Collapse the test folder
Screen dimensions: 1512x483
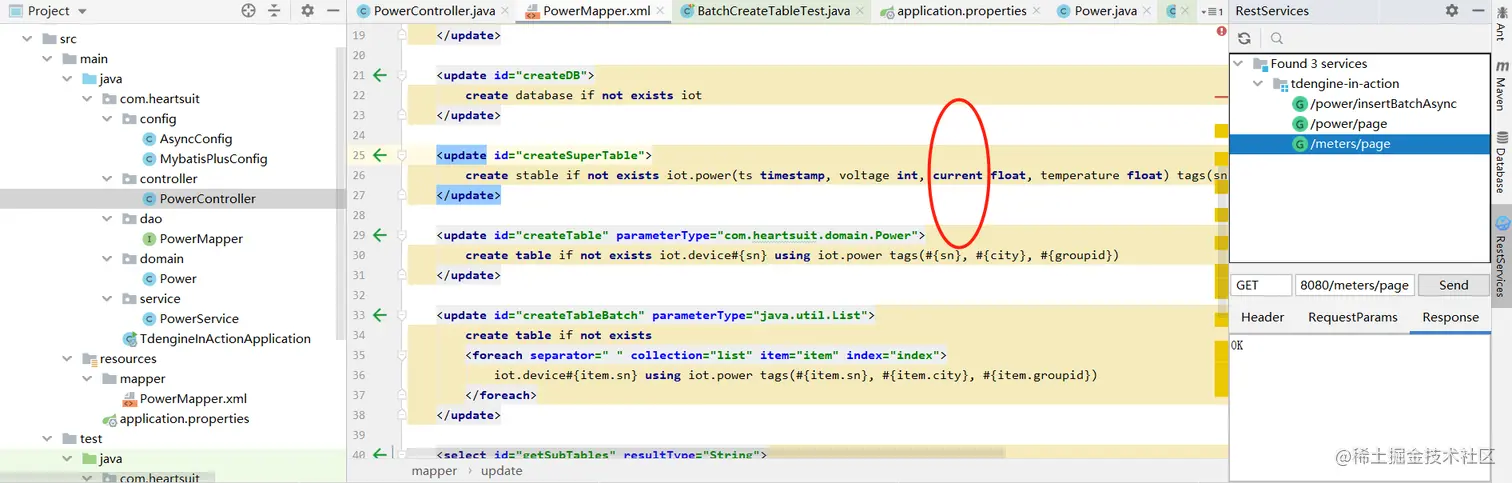coord(47,439)
